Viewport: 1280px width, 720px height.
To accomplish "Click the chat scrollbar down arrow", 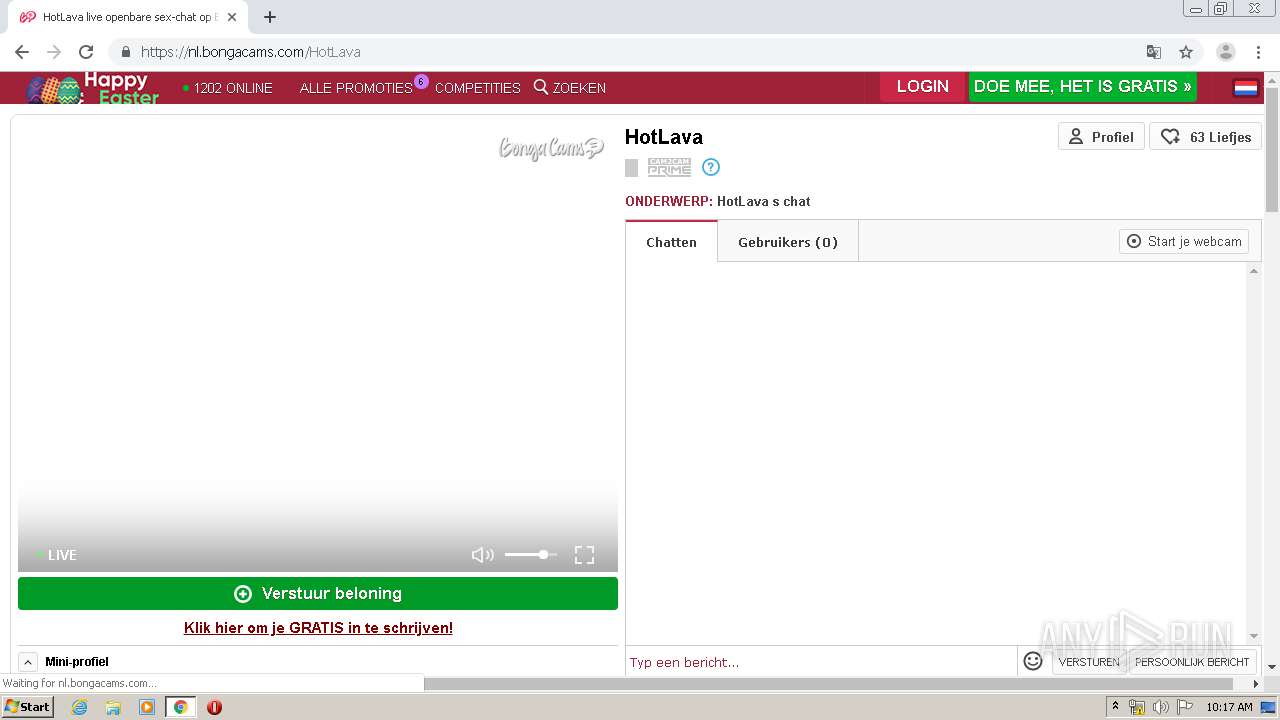I will point(1254,636).
